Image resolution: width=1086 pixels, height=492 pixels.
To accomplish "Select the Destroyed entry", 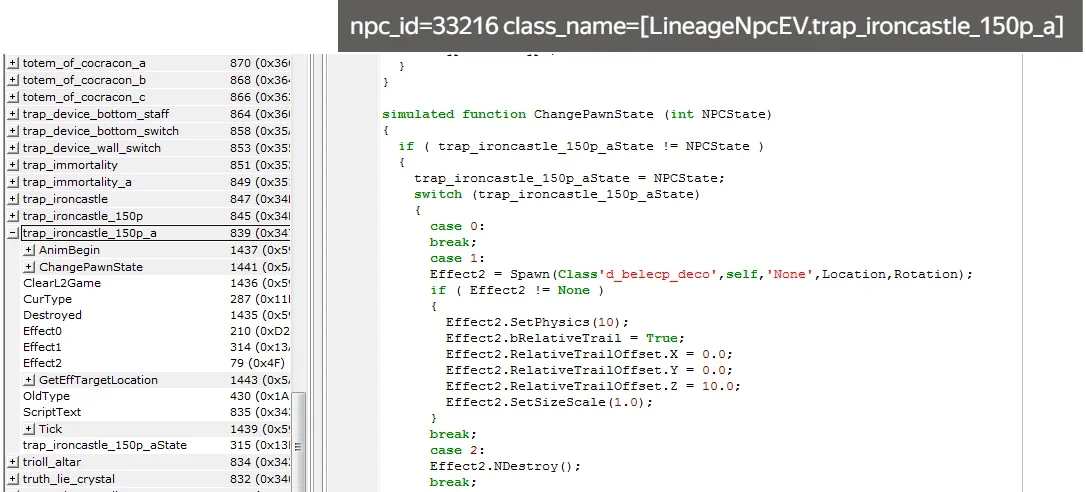I will tap(53, 315).
